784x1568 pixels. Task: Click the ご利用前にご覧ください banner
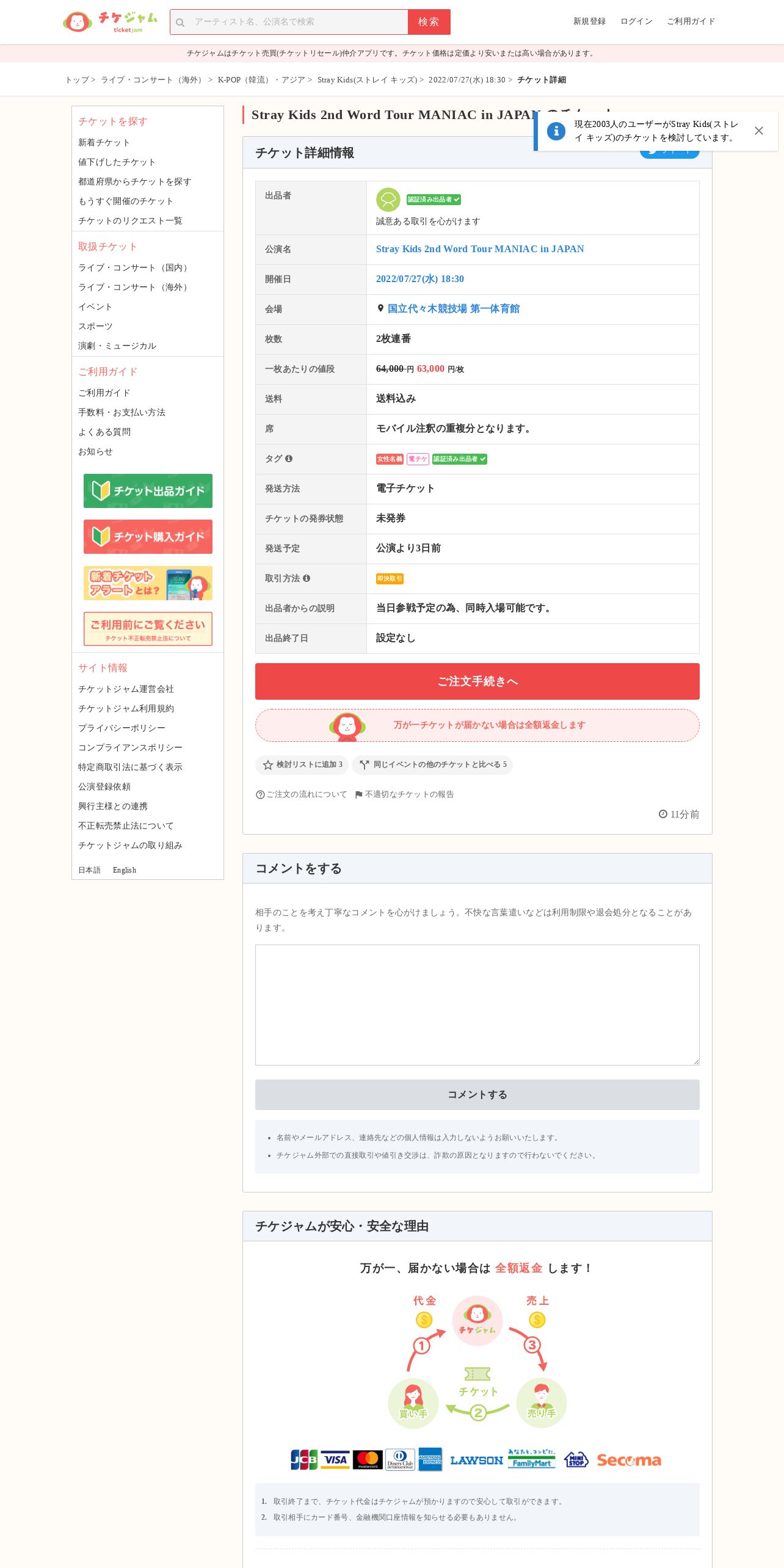pos(148,629)
